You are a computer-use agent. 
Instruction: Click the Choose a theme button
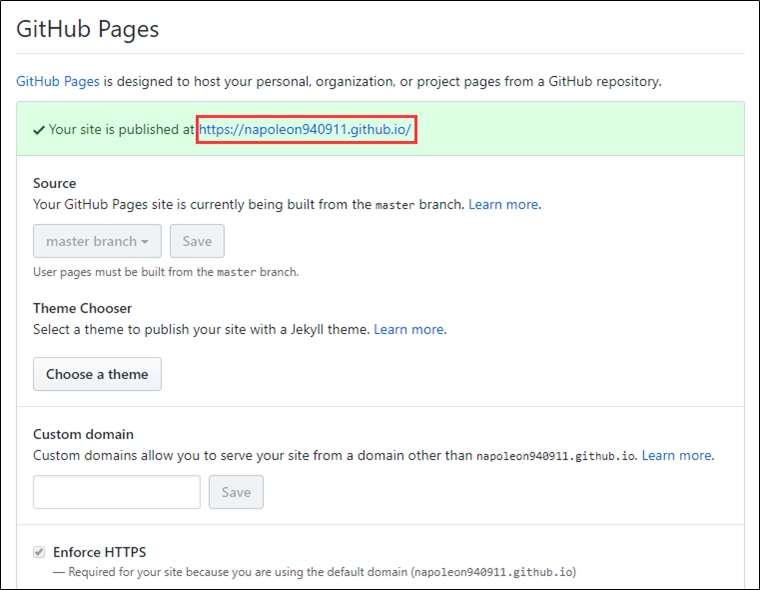[97, 374]
